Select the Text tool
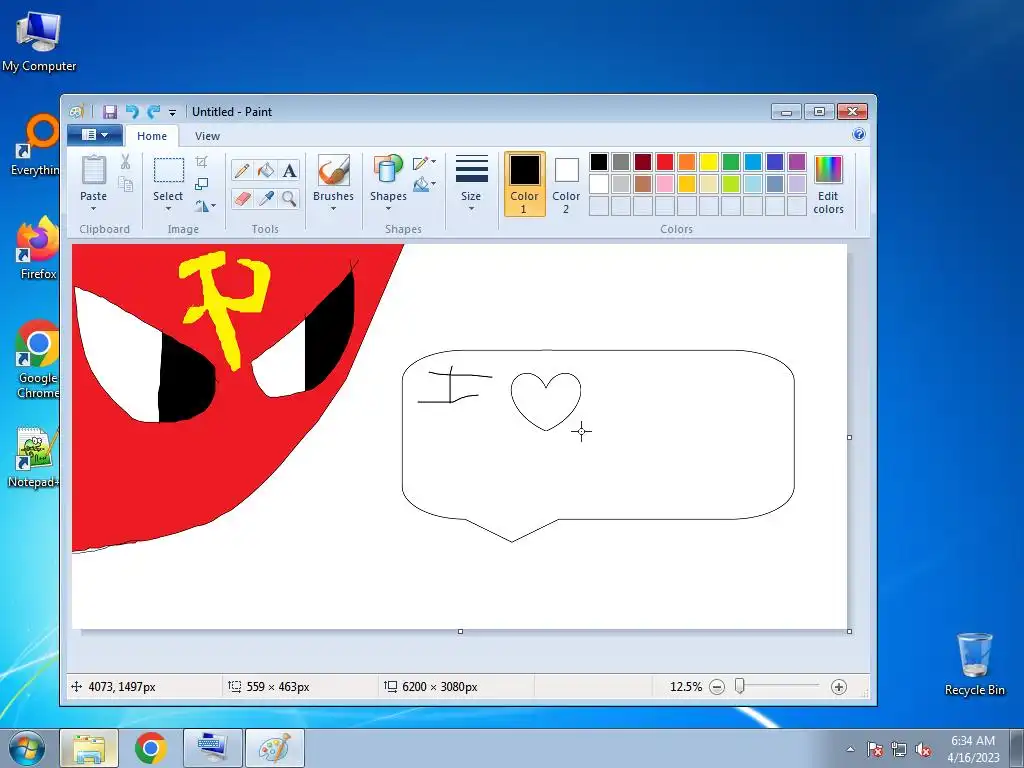Viewport: 1024px width, 768px height. [x=289, y=170]
